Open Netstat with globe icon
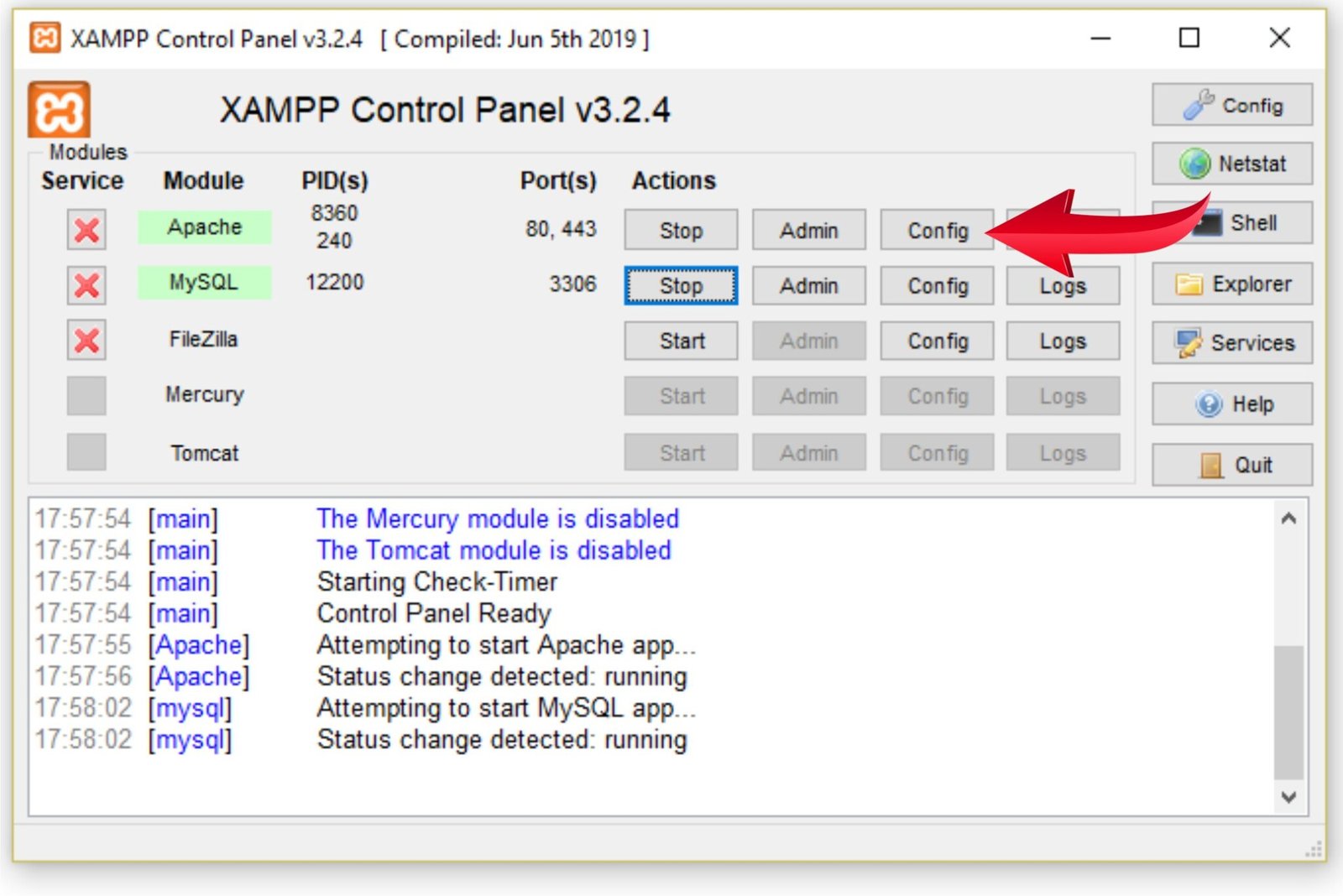Viewport: 1343px width, 896px height. tap(1231, 164)
